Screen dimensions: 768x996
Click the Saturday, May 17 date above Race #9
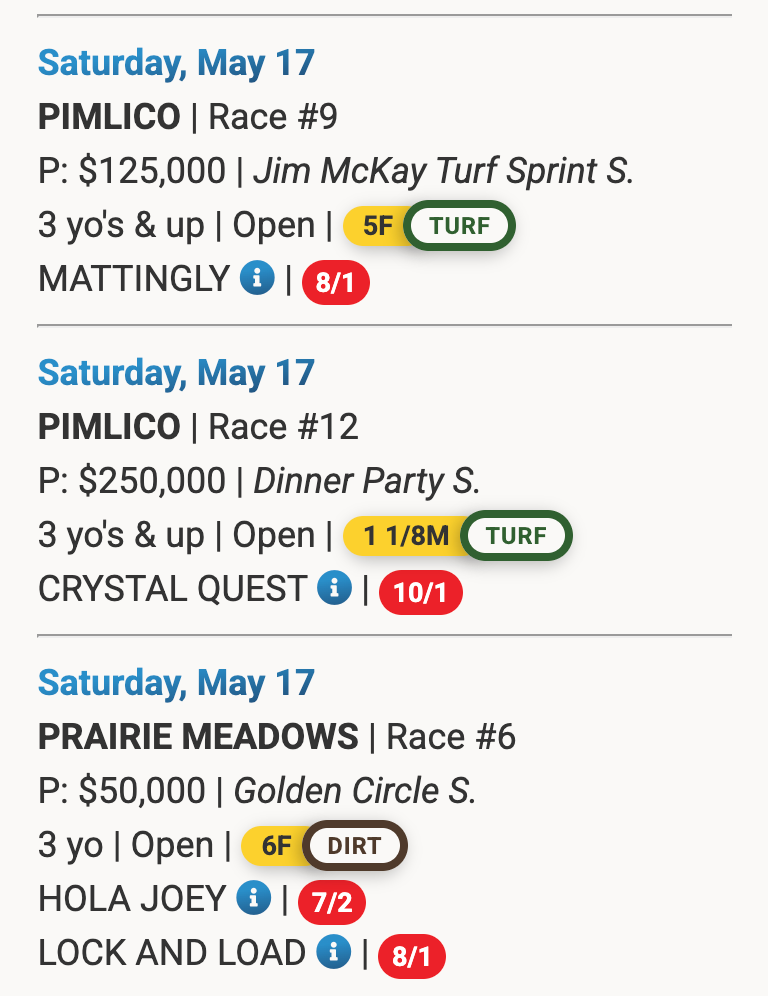click(x=176, y=63)
